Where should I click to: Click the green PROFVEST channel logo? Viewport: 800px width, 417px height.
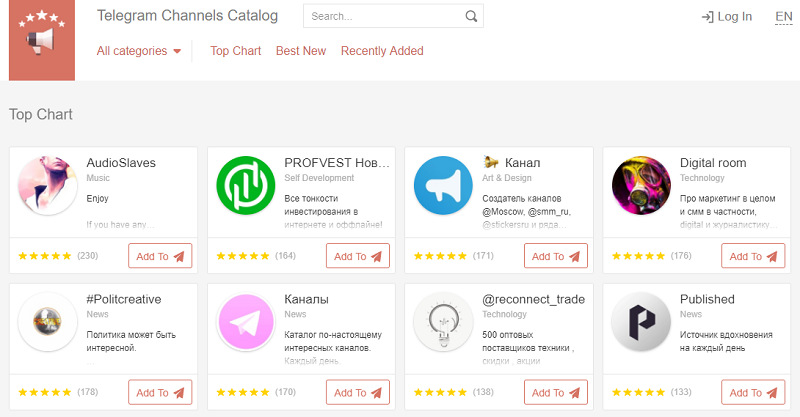click(x=246, y=186)
